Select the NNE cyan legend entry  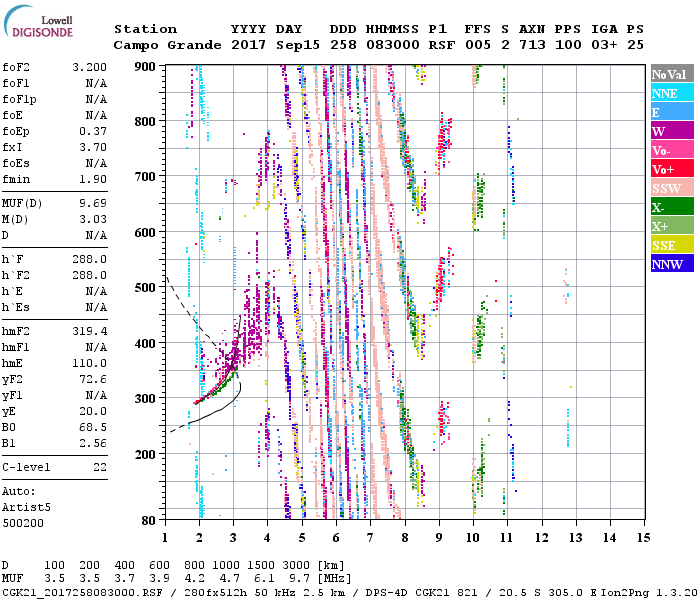[670, 93]
